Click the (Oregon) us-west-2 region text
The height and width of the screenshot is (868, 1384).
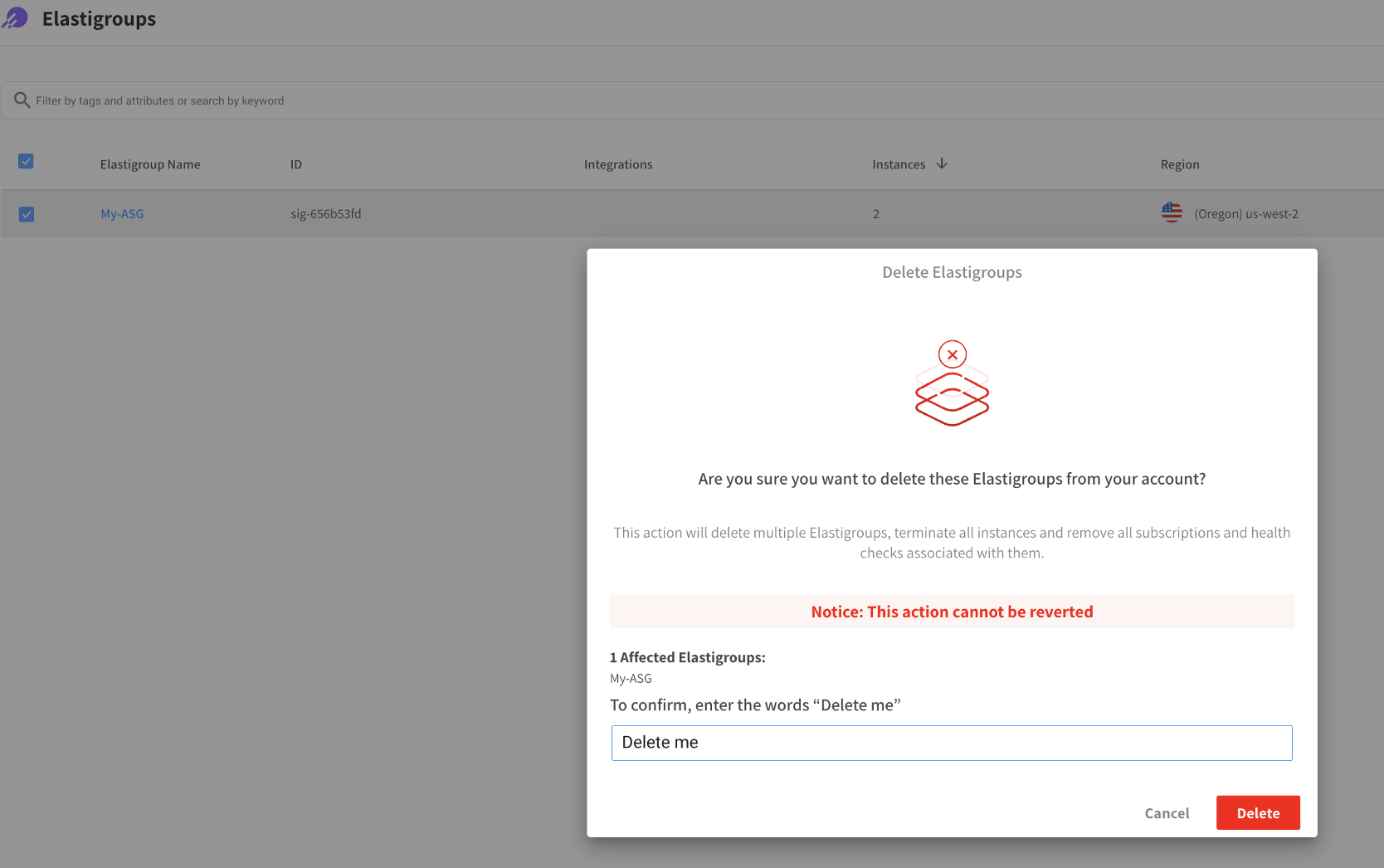click(x=1245, y=214)
